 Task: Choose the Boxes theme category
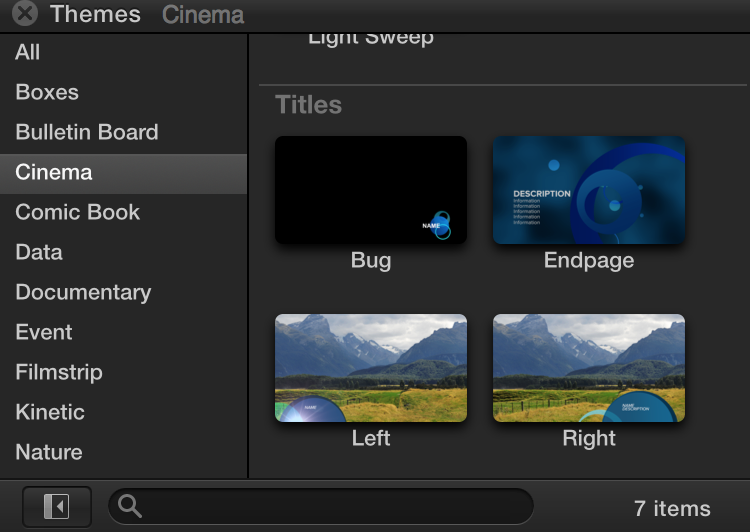pyautogui.click(x=47, y=92)
